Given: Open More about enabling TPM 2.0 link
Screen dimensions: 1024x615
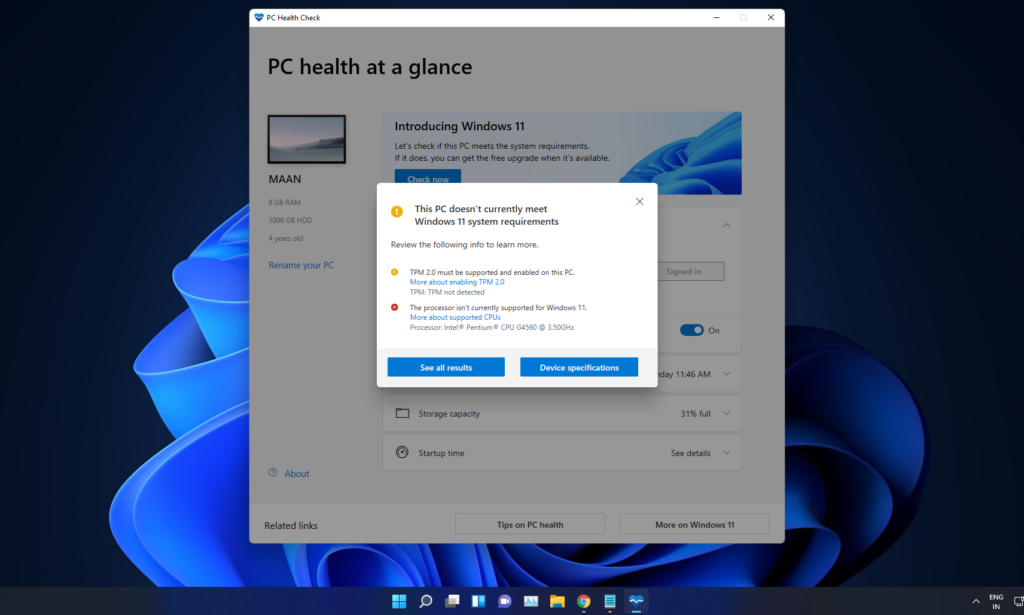Looking at the screenshot, I should pos(457,282).
